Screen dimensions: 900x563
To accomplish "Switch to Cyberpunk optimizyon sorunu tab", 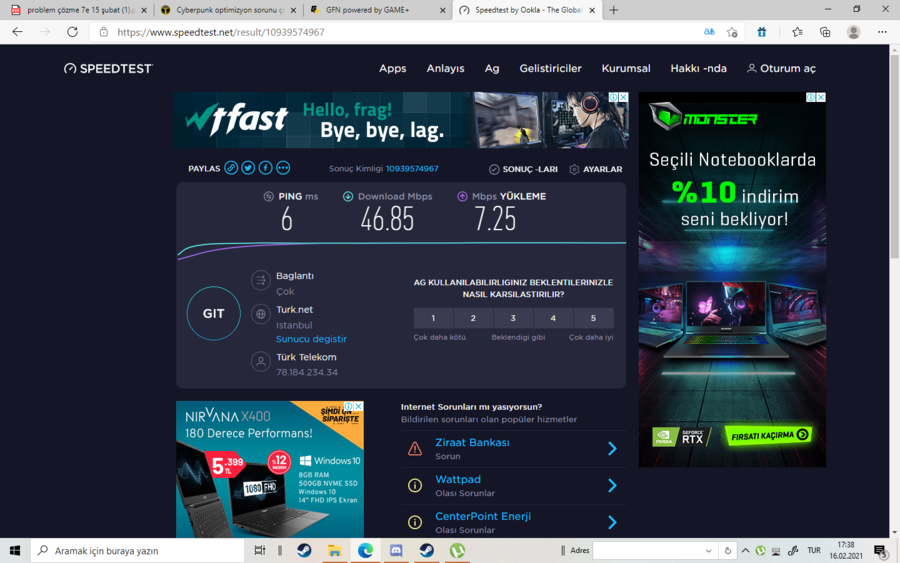I will pos(228,10).
